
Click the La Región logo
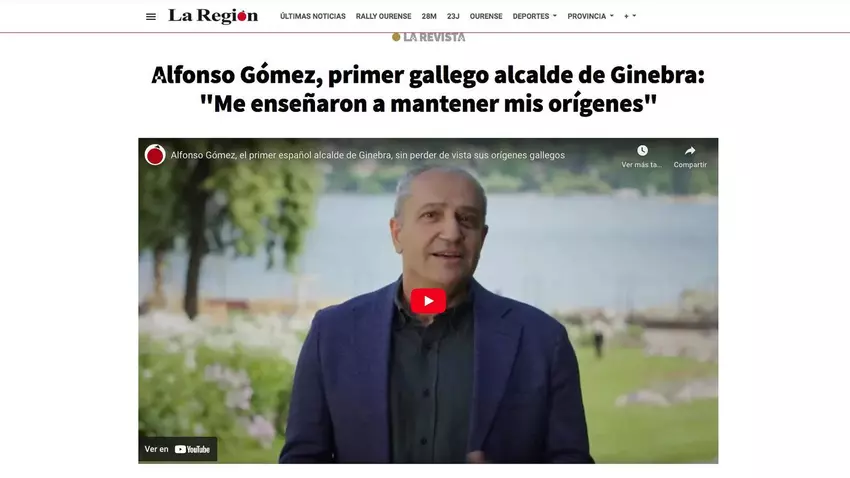click(213, 16)
